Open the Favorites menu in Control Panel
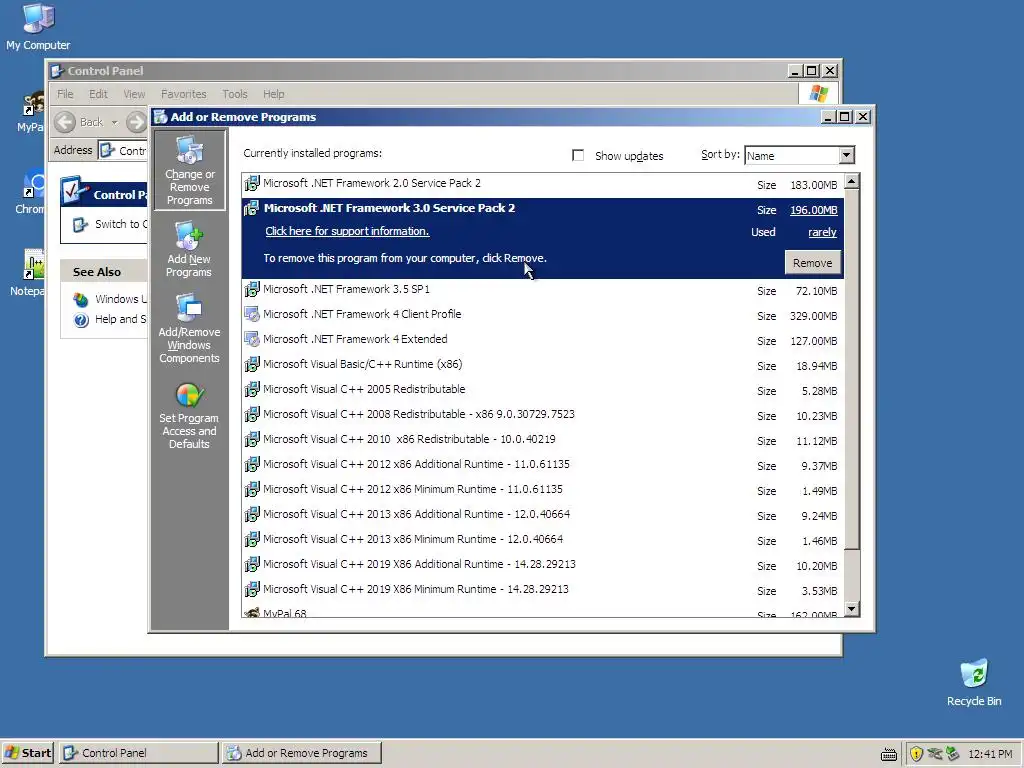The width and height of the screenshot is (1024, 768). coord(184,94)
